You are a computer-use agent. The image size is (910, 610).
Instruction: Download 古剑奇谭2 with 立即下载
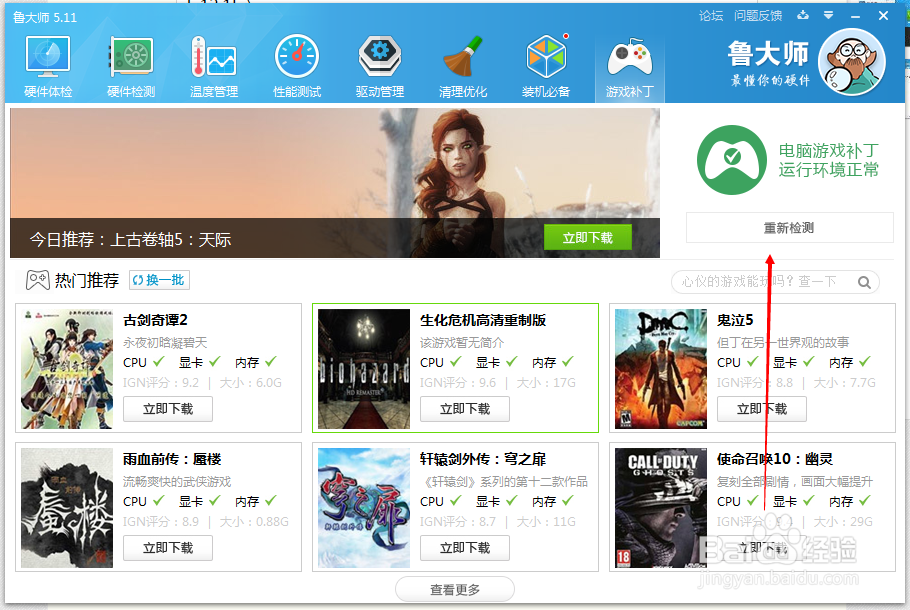(x=168, y=409)
